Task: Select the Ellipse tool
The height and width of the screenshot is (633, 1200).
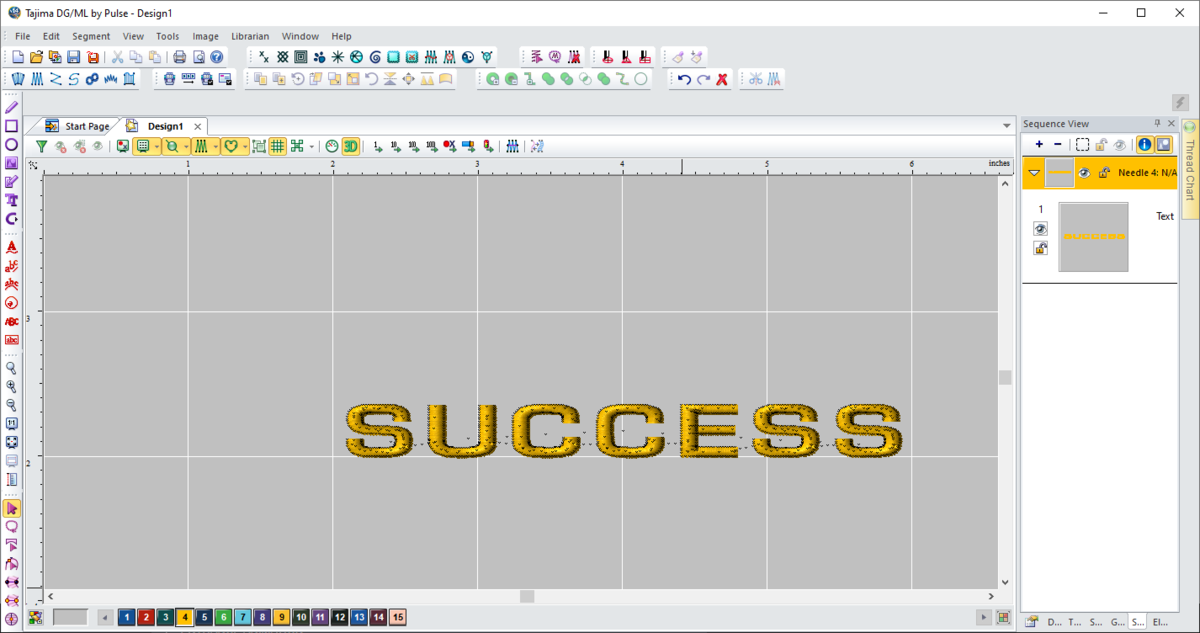Action: 11,145
